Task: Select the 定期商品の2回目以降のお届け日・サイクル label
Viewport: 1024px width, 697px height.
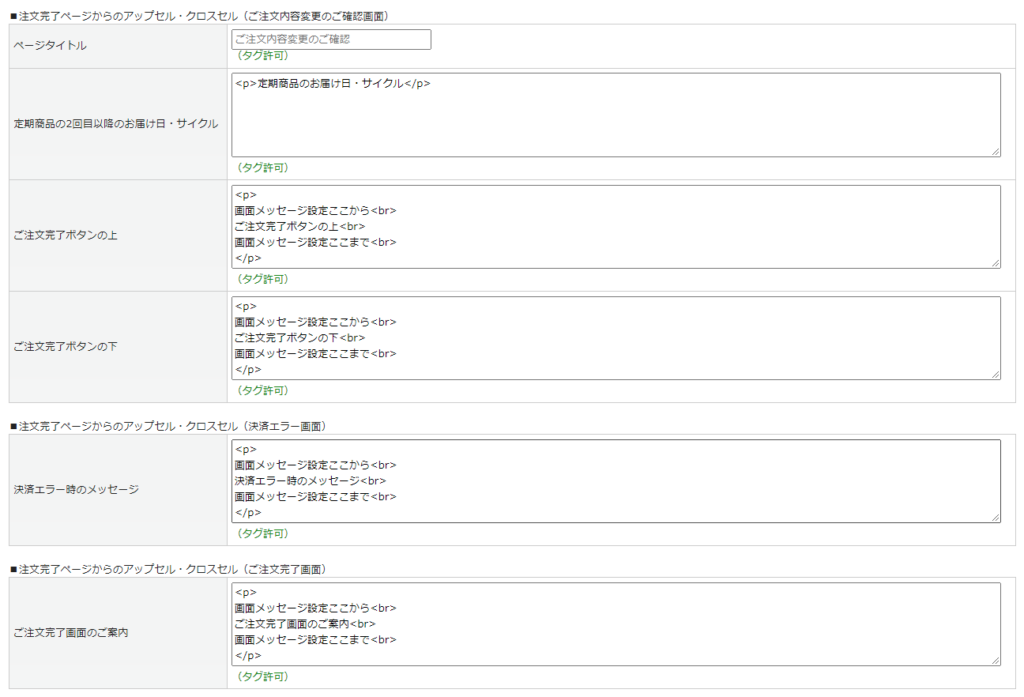Action: point(116,123)
